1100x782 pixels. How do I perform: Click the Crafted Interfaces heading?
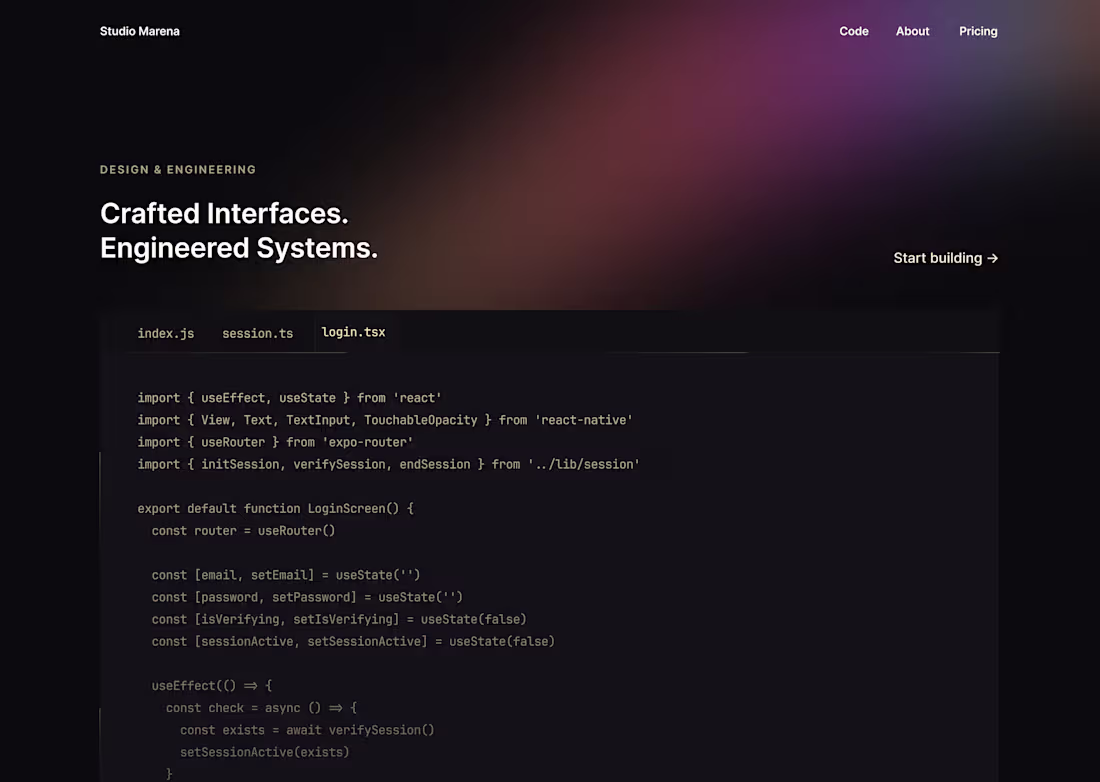pyautogui.click(x=224, y=213)
